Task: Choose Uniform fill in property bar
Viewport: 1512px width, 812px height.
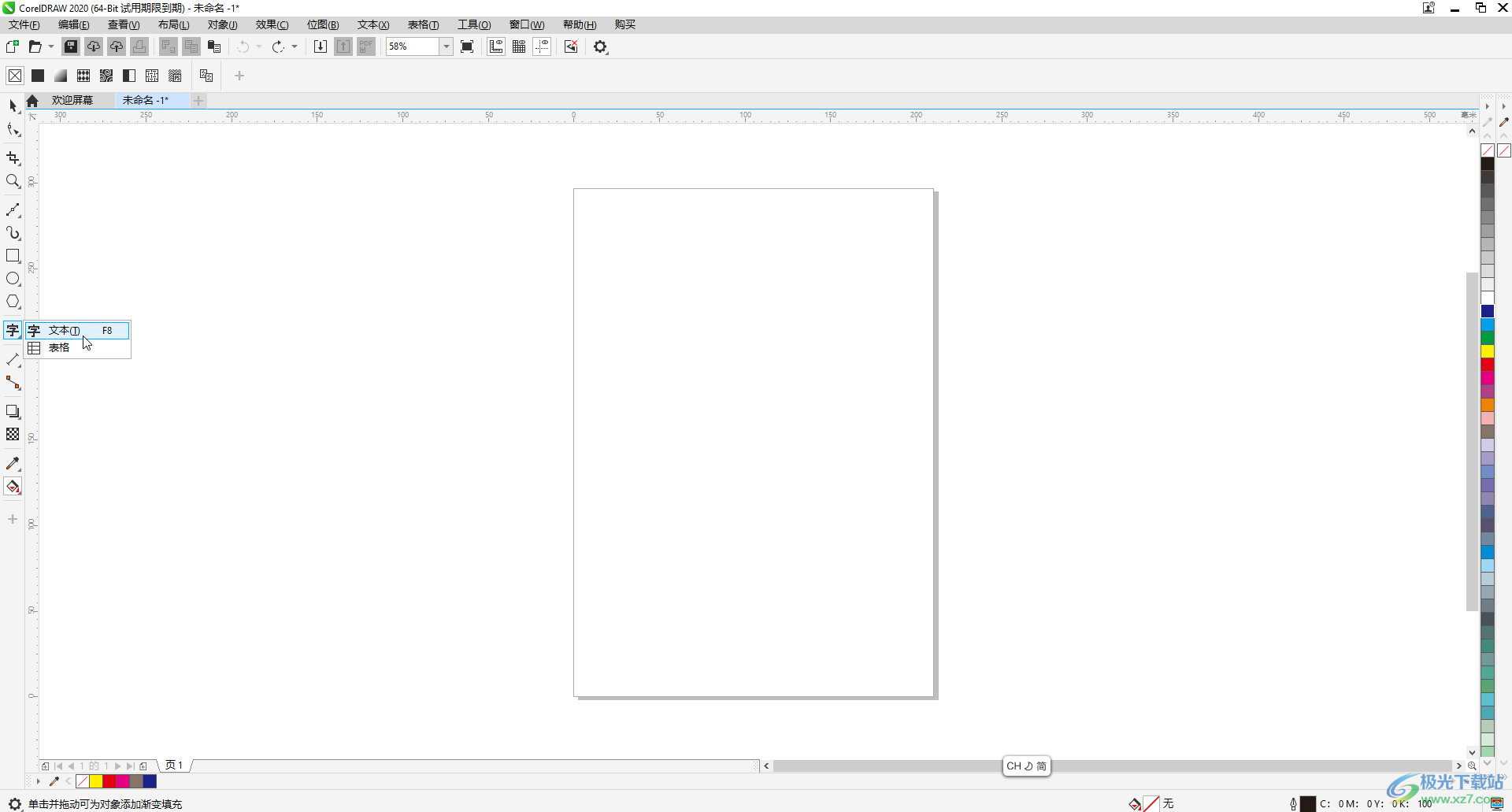Action: pyautogui.click(x=38, y=76)
